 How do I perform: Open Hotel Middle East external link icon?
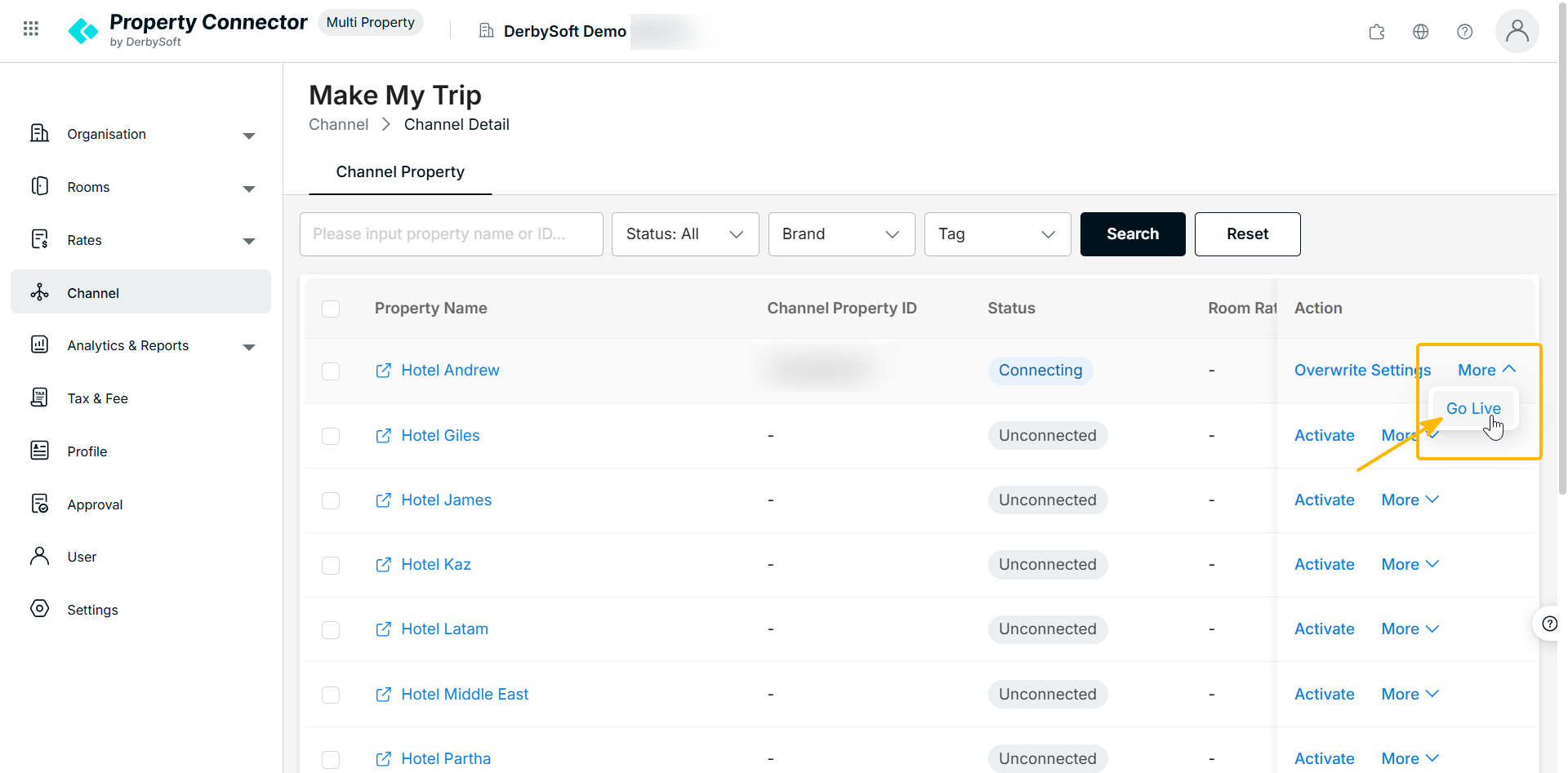pyautogui.click(x=383, y=695)
